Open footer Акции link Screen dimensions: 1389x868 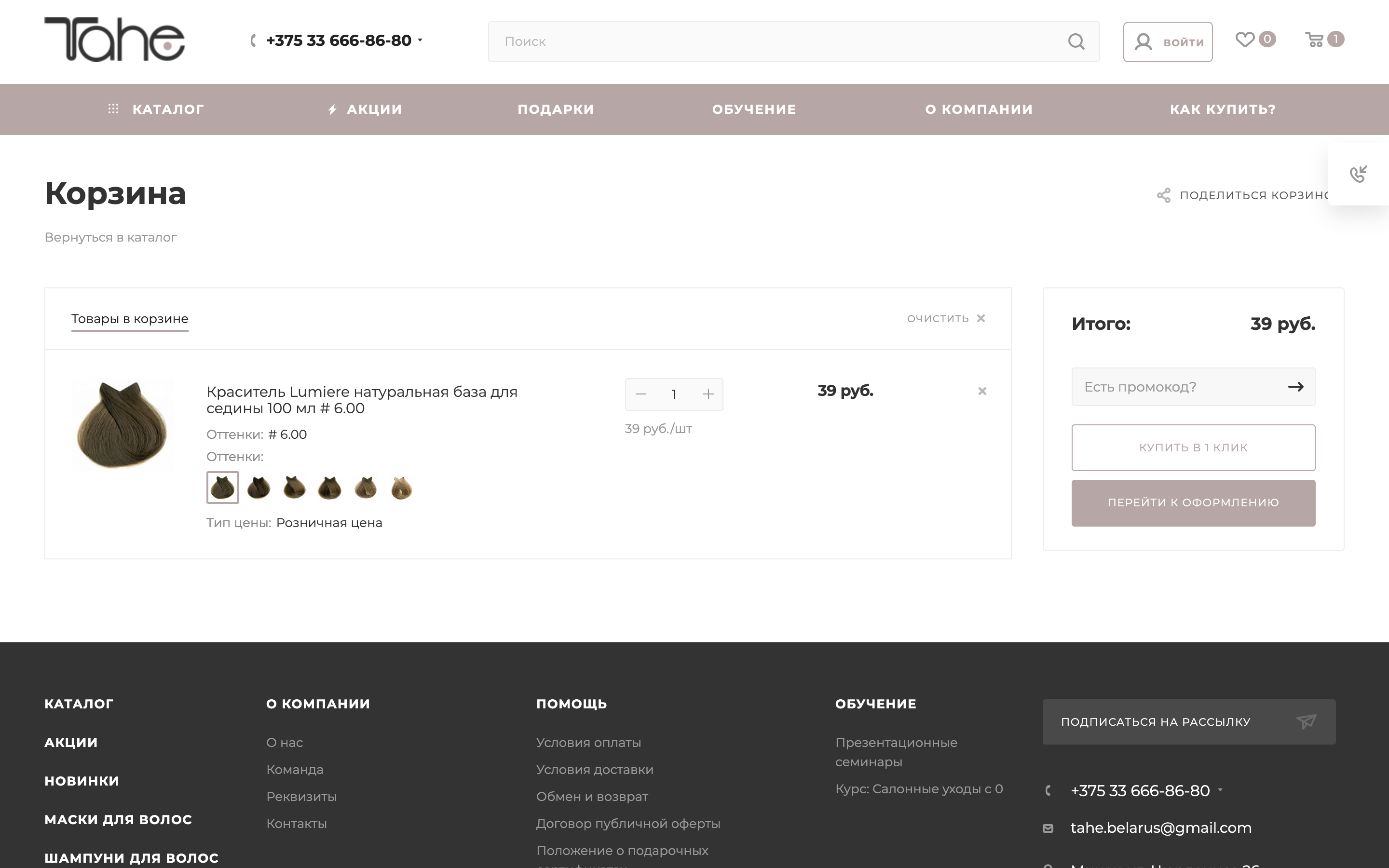coord(71,742)
